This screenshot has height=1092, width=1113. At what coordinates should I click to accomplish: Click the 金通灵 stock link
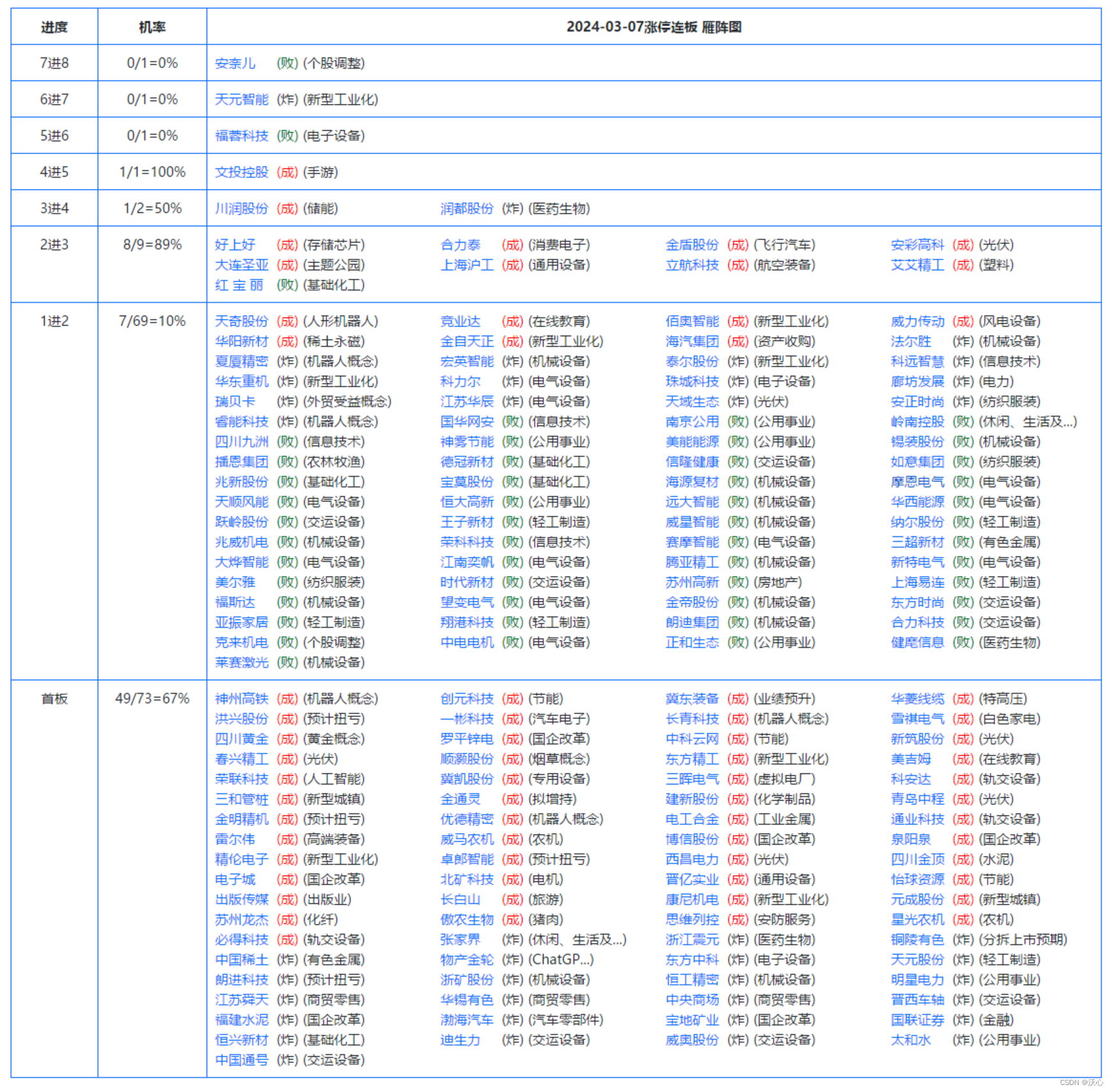(461, 799)
